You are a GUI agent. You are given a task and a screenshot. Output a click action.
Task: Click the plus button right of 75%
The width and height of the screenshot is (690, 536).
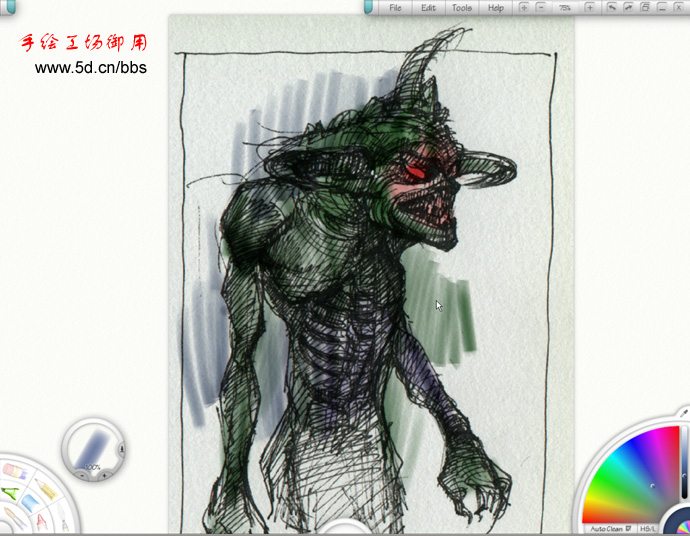[590, 7]
